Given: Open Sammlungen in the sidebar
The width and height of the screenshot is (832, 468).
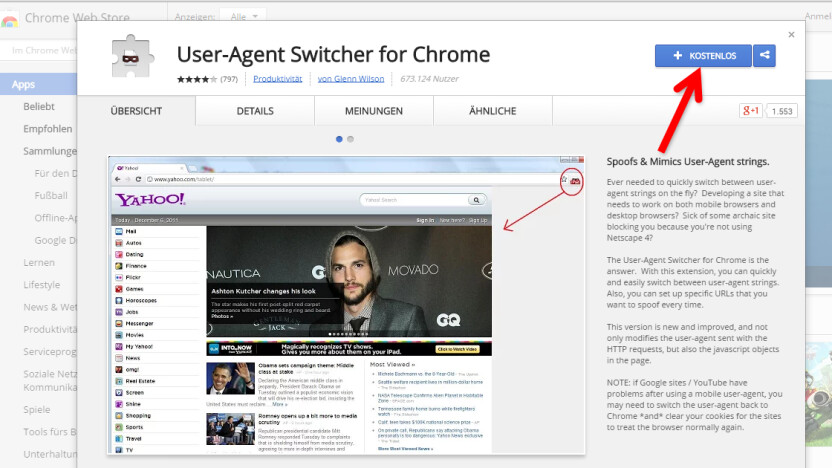Looking at the screenshot, I should pos(50,151).
